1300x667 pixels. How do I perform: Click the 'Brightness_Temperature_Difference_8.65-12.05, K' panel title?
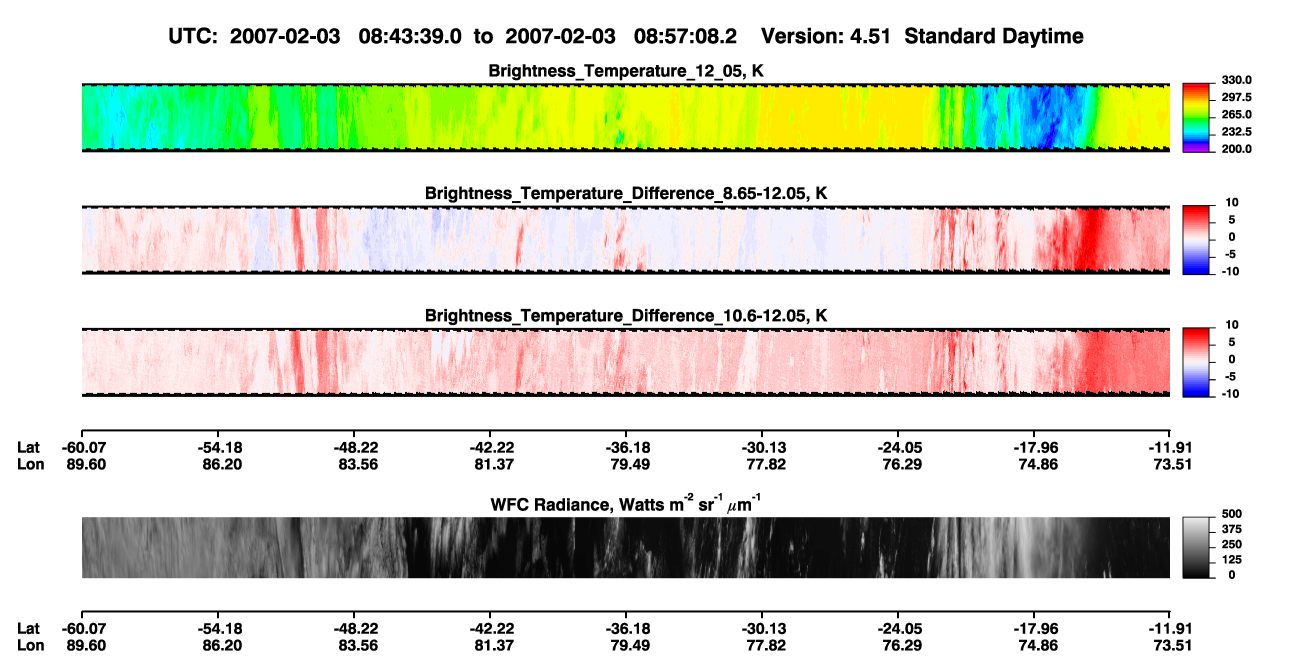point(626,192)
